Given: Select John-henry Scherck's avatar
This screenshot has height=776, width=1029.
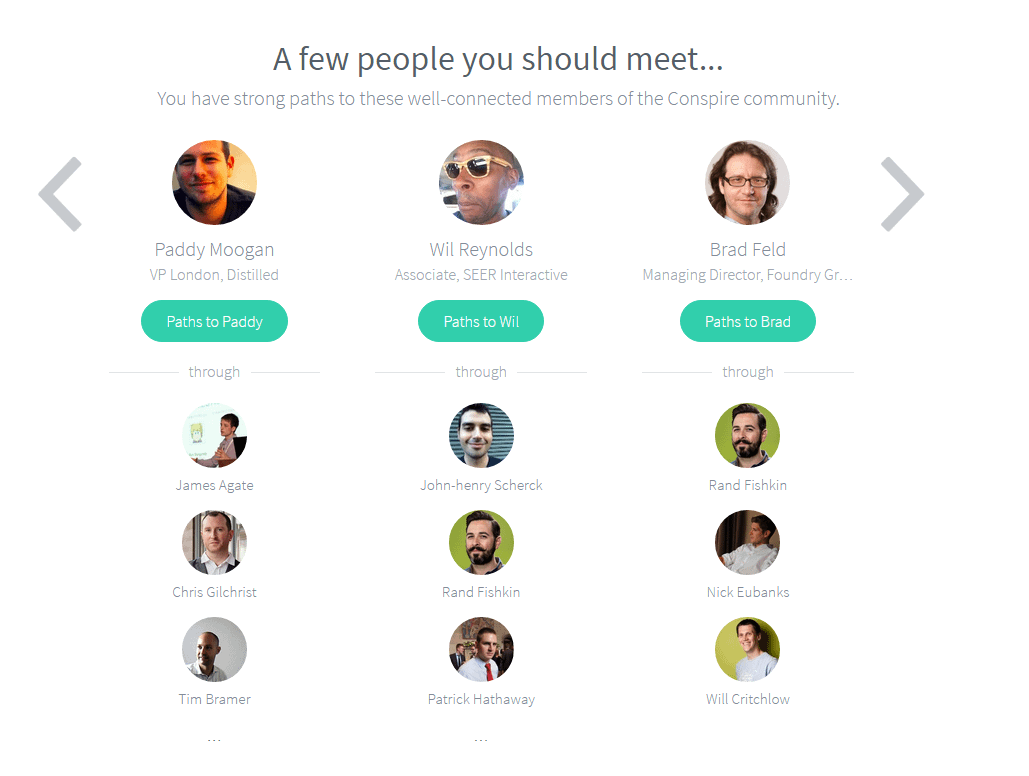Looking at the screenshot, I should coord(481,435).
